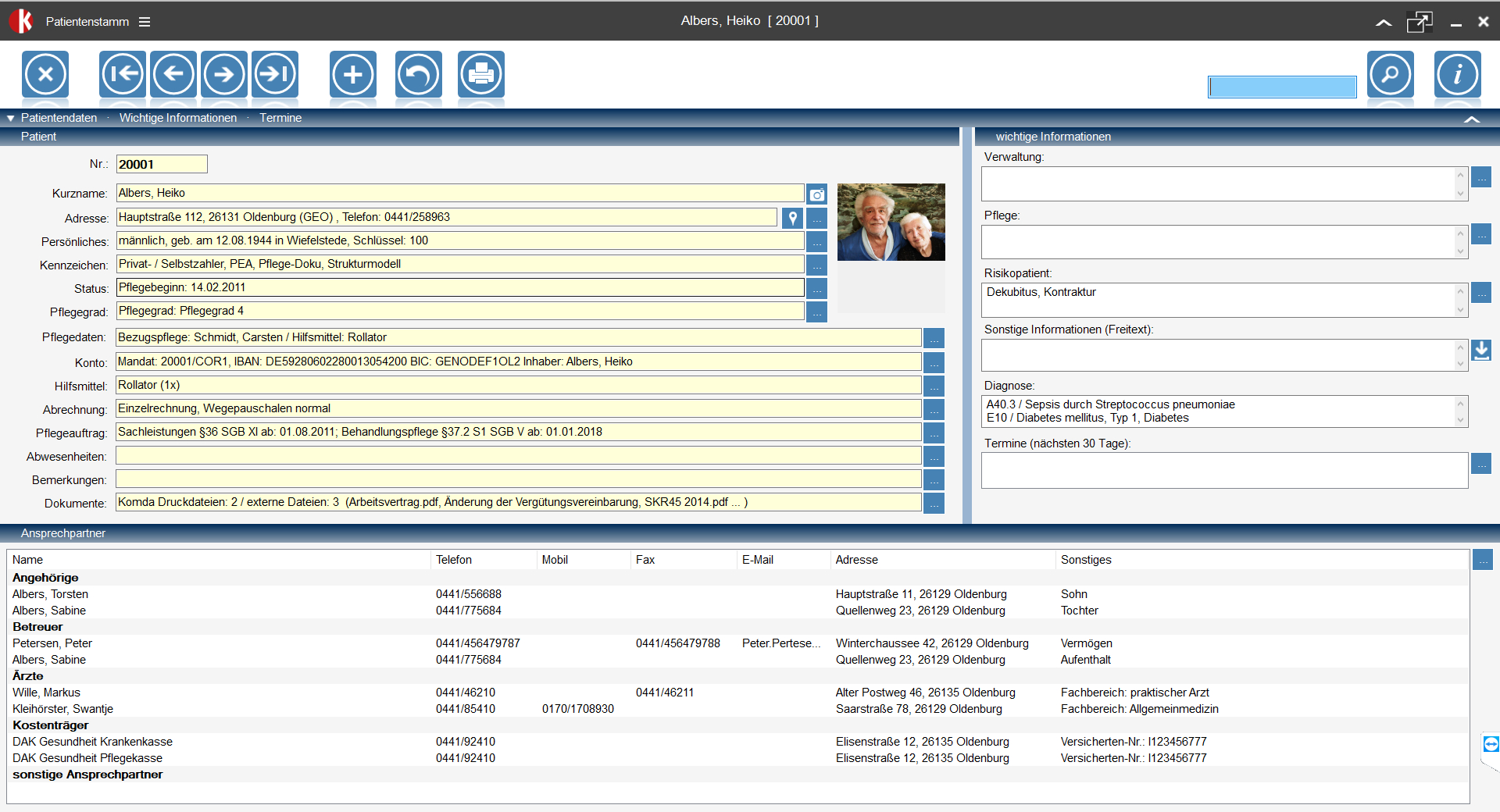
Task: Click the Kurzname field
Action: pos(460,194)
